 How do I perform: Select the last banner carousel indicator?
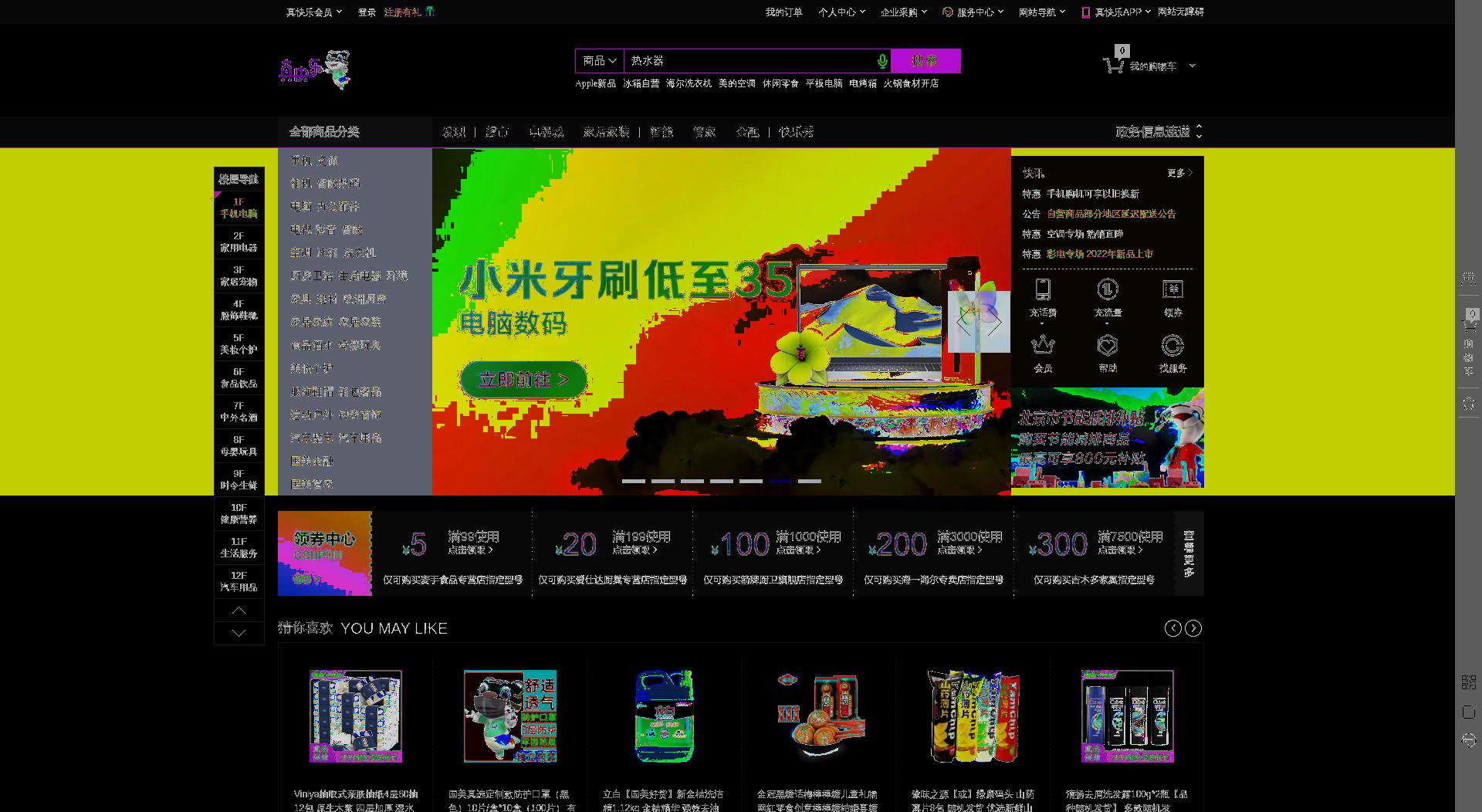tap(809, 481)
